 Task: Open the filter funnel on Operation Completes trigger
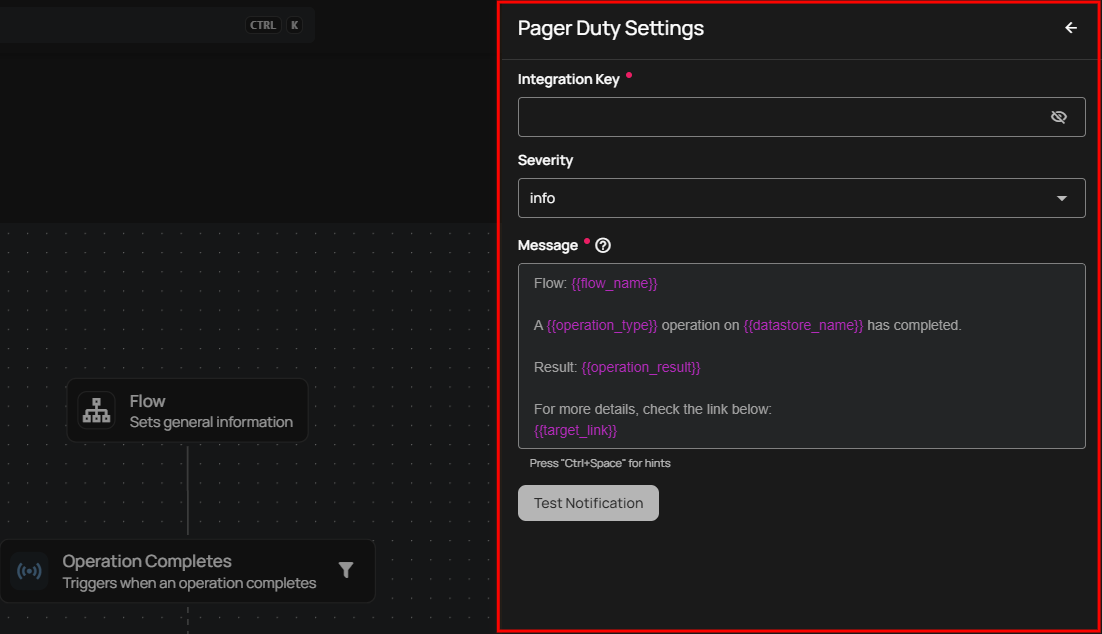point(345,569)
